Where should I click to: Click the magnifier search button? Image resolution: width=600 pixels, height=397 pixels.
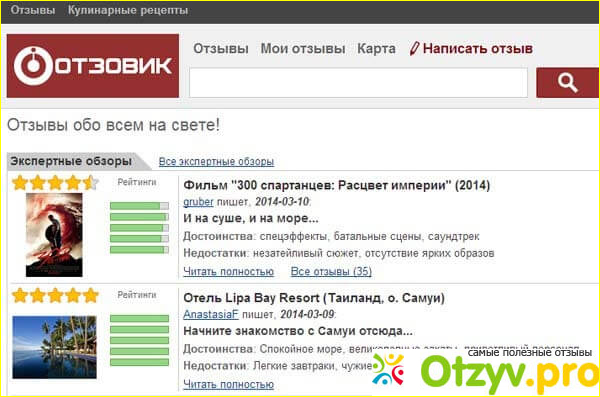(x=567, y=83)
